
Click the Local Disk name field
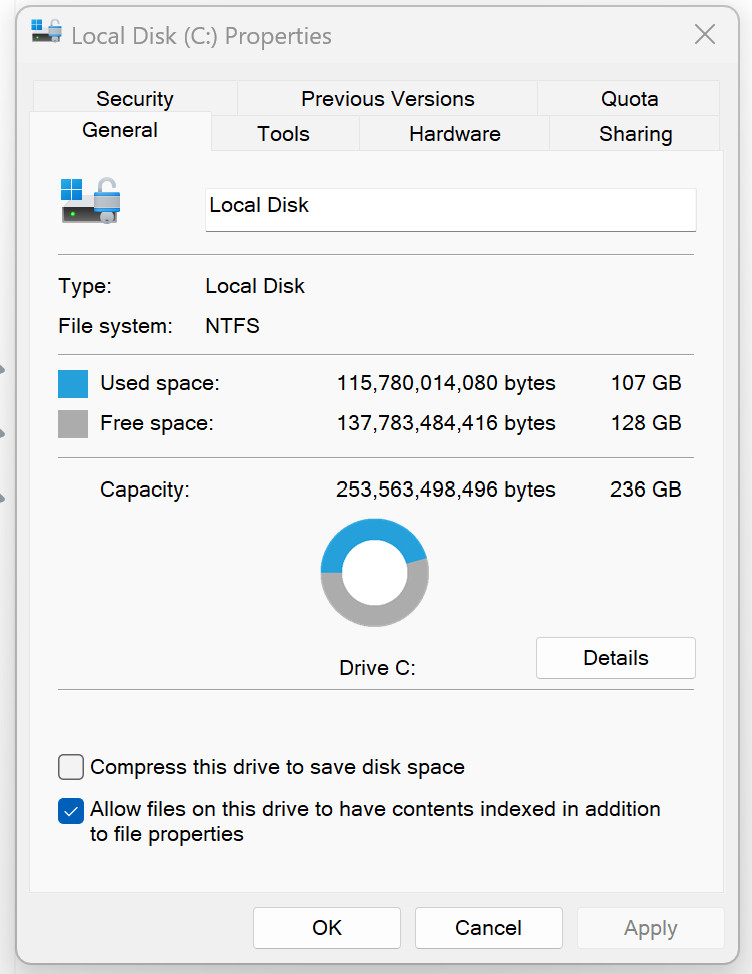[x=450, y=209]
